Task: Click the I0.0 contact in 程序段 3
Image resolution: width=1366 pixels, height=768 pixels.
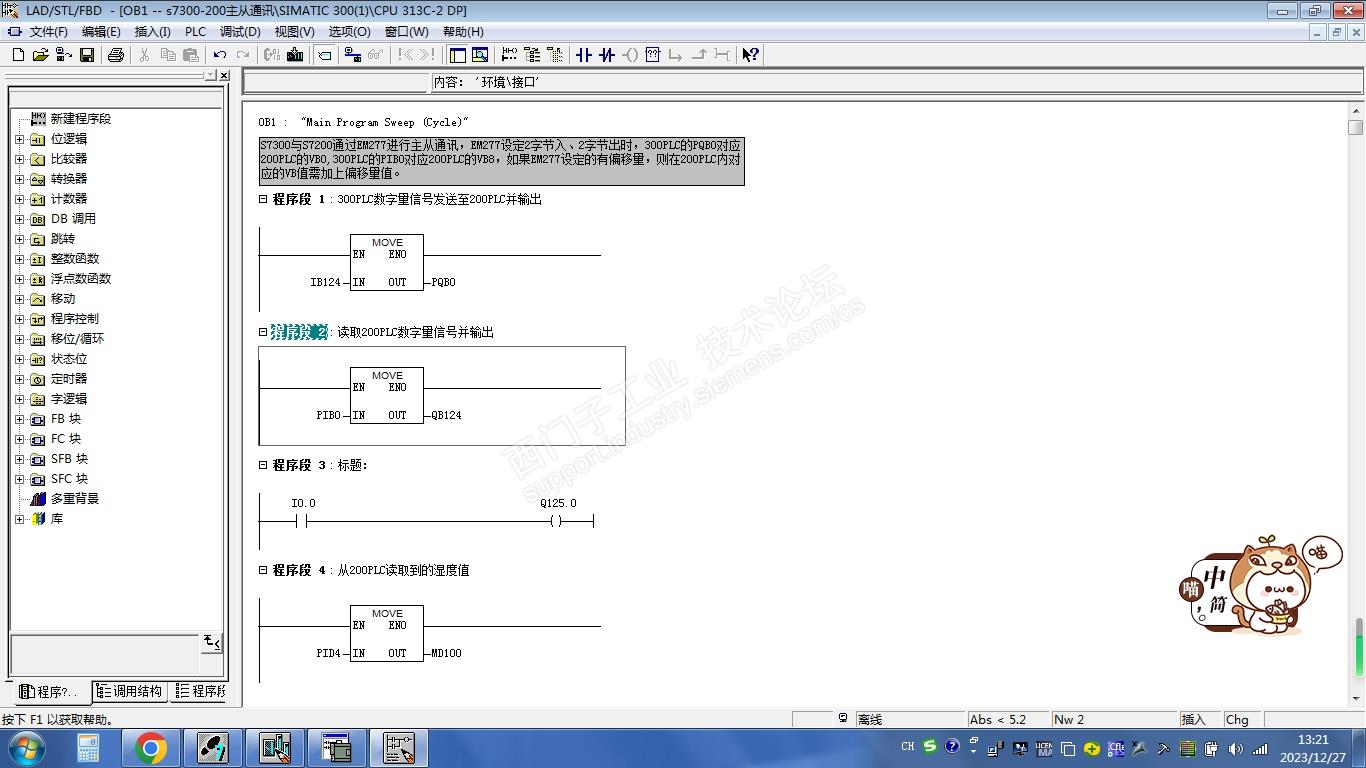Action: tap(302, 521)
